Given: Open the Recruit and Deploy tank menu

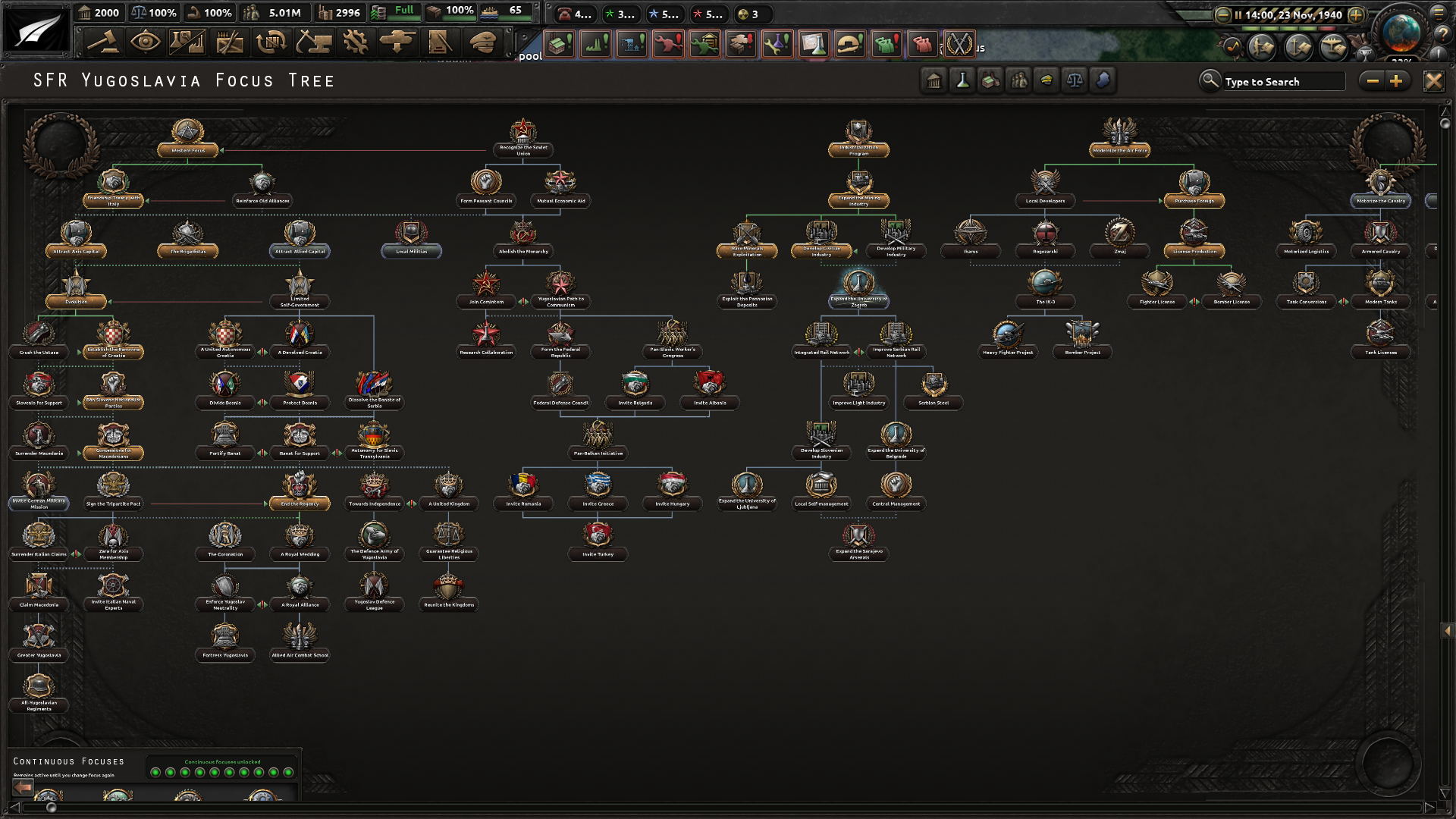Looking at the screenshot, I should [x=397, y=42].
